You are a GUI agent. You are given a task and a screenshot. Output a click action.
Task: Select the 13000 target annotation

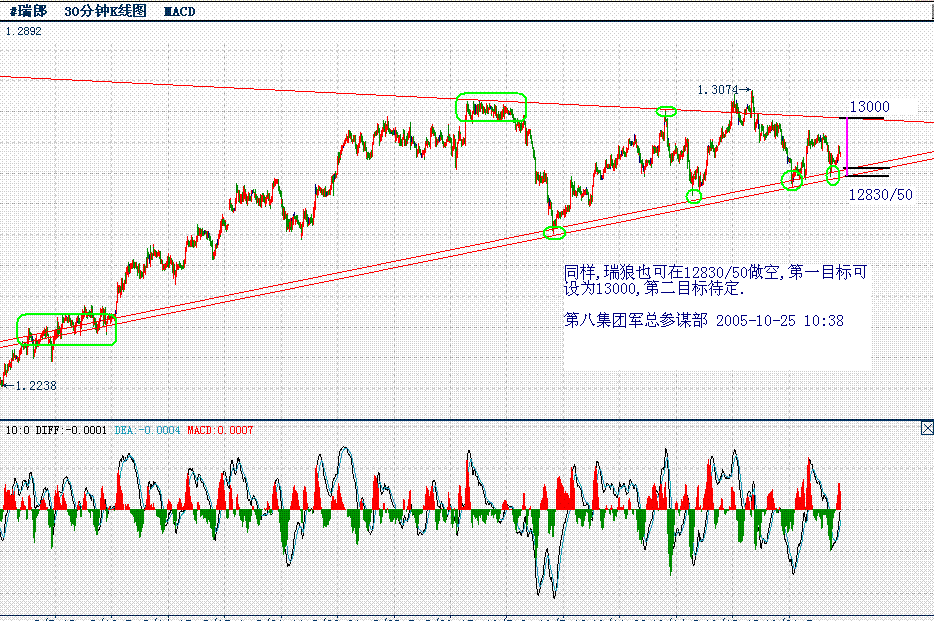click(869, 107)
